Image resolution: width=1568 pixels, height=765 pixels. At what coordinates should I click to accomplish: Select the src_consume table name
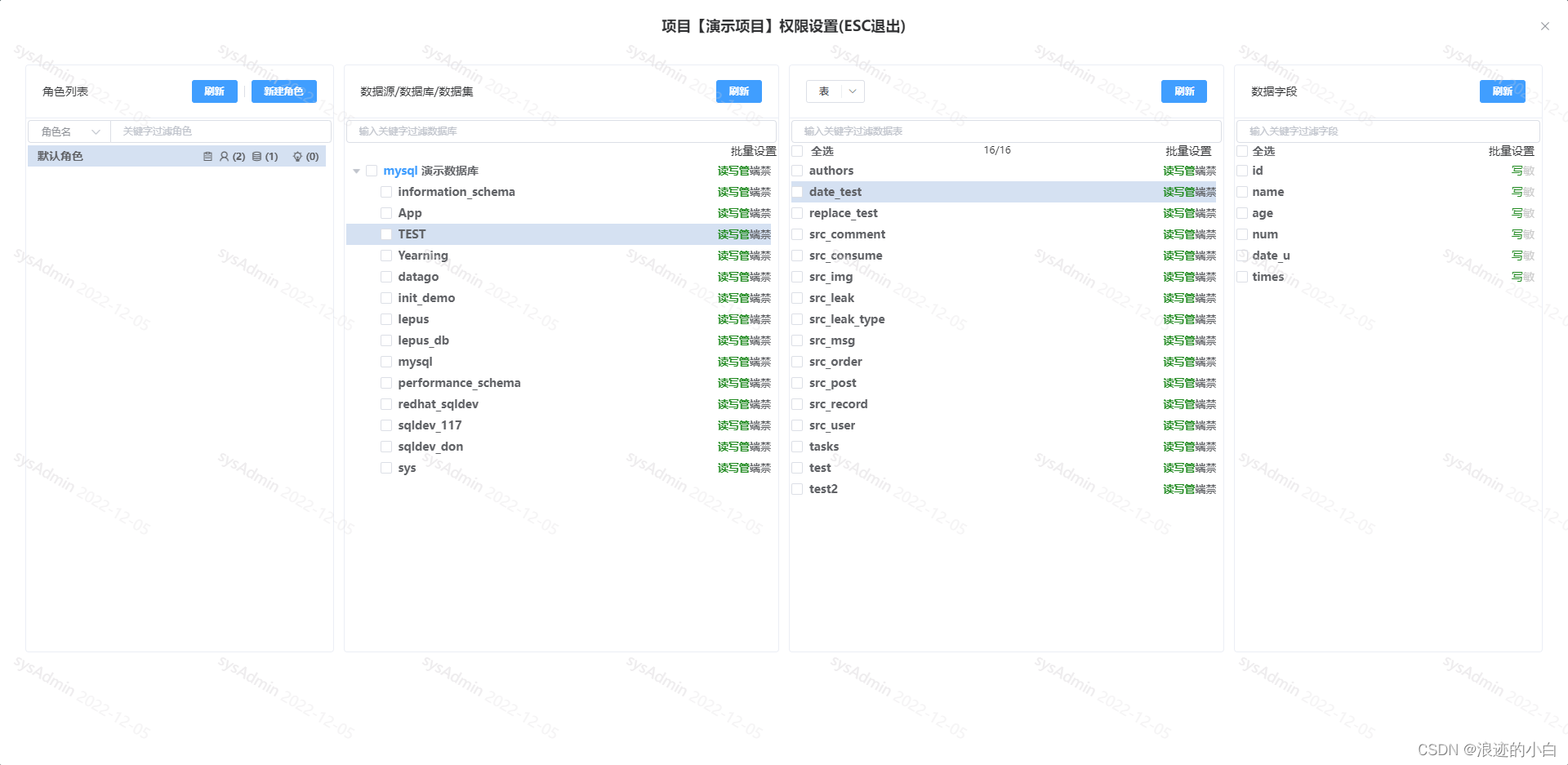point(845,256)
